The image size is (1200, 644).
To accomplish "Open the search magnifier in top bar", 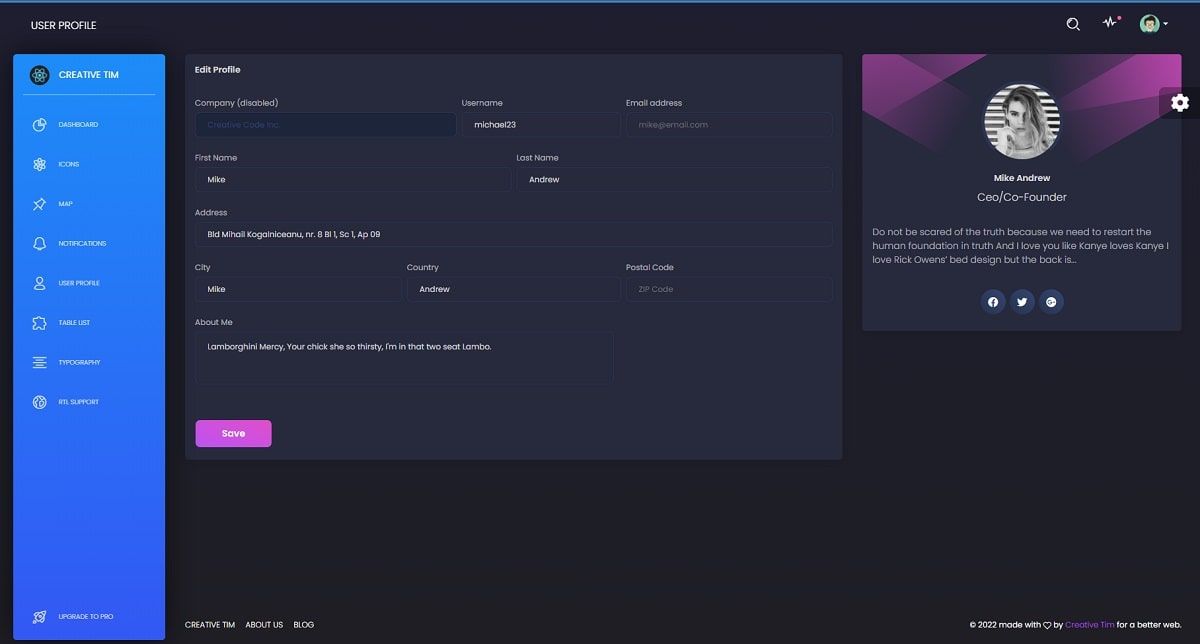I will click(x=1072, y=23).
